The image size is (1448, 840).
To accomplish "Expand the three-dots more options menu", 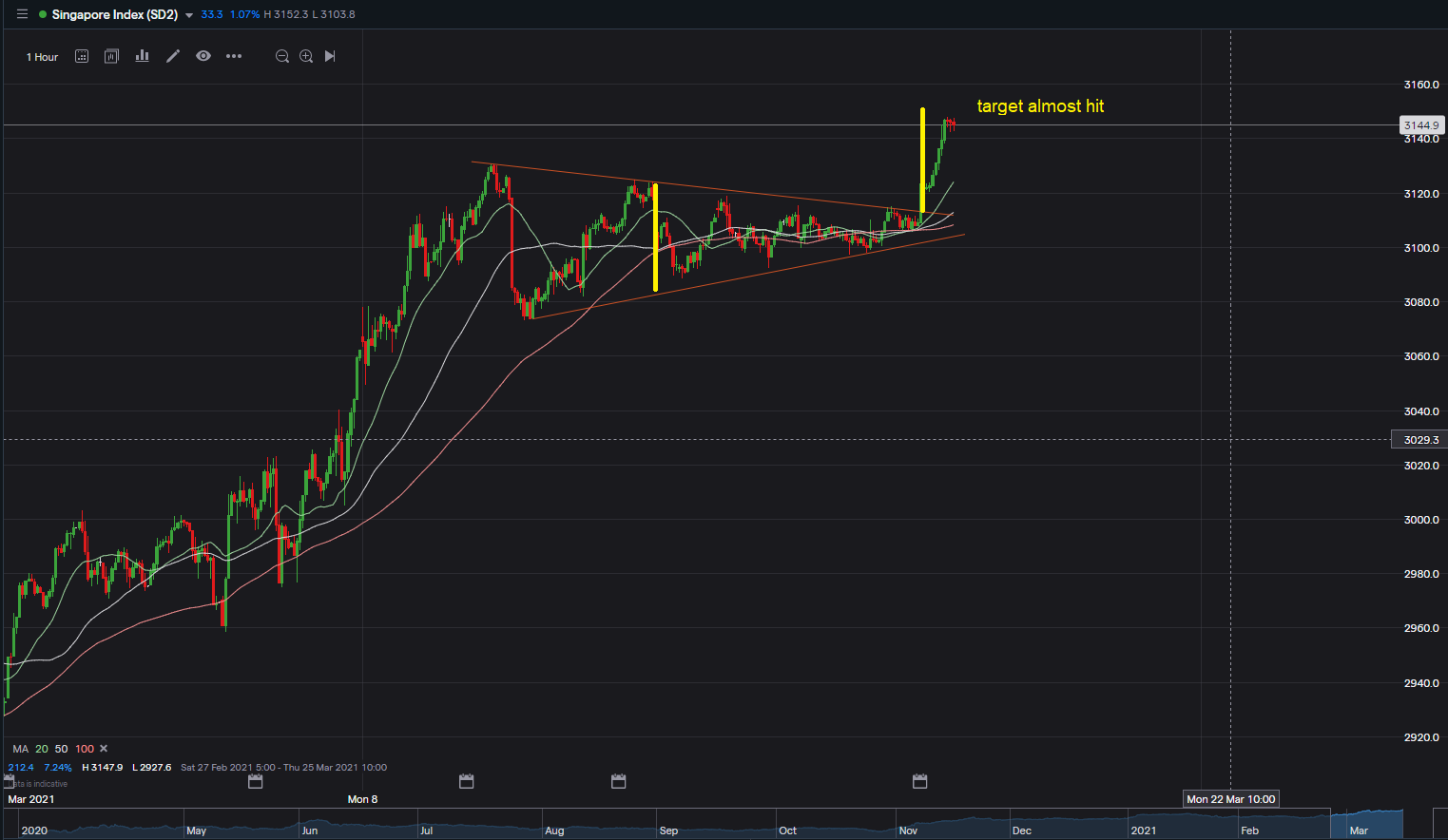I will tap(234, 56).
